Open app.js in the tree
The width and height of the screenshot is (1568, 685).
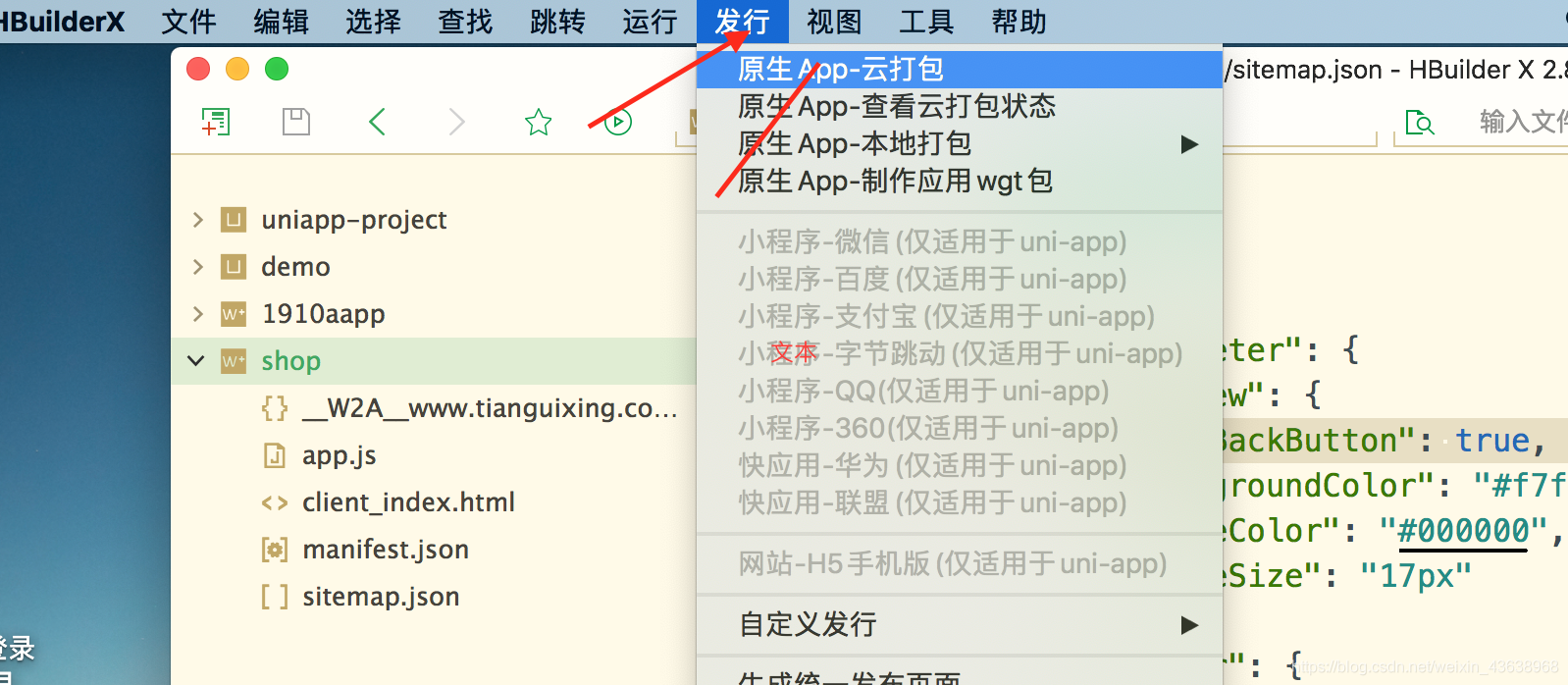(x=340, y=455)
